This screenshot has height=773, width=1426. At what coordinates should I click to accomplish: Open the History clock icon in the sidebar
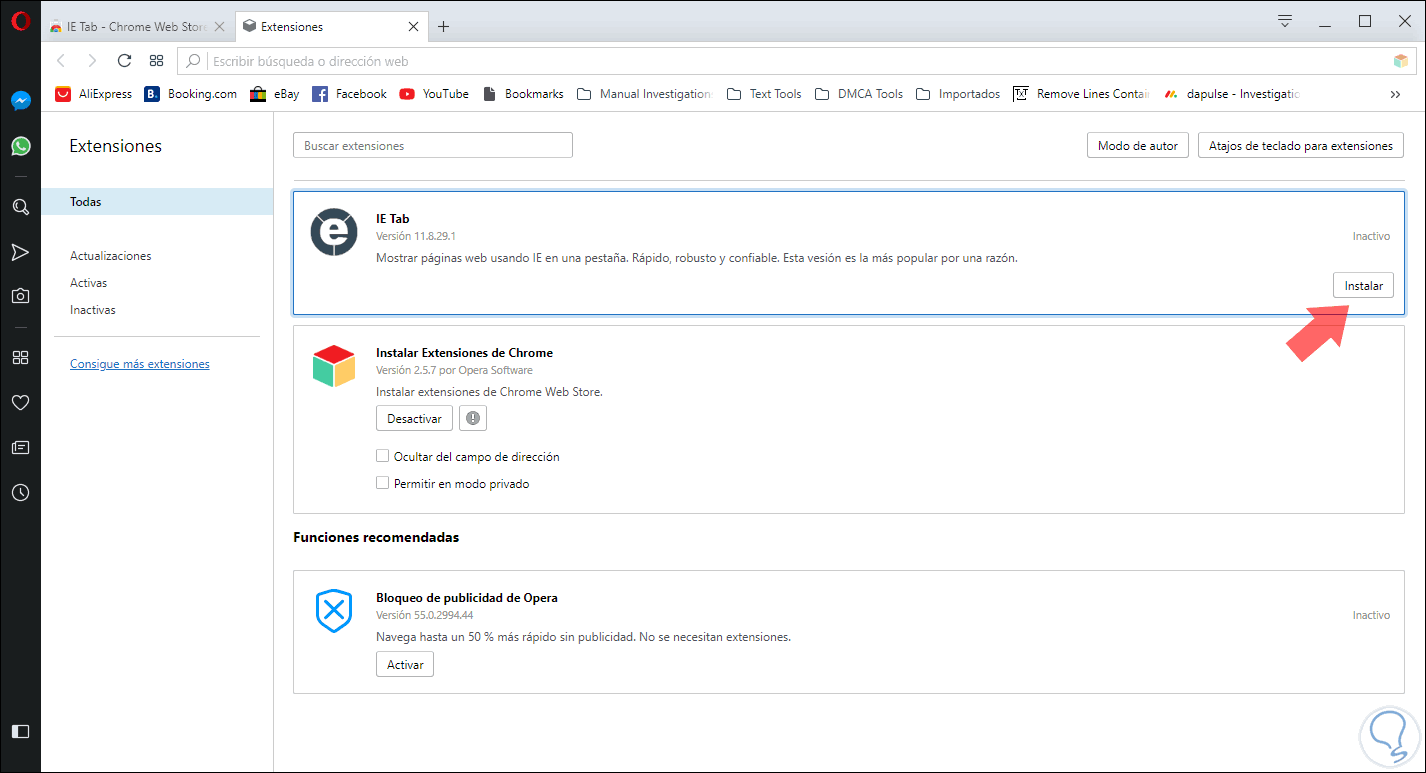coord(20,492)
